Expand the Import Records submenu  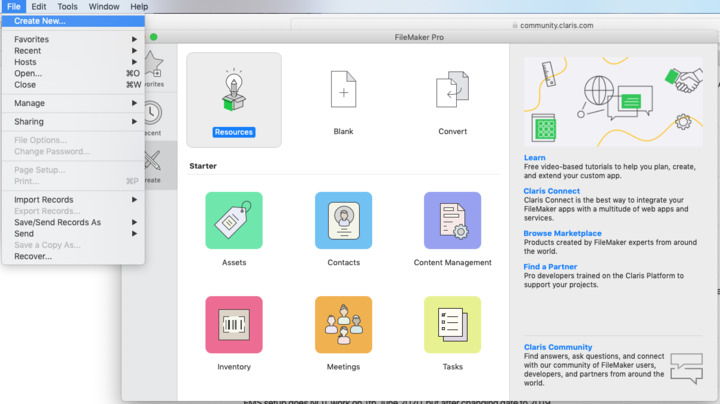(x=73, y=200)
